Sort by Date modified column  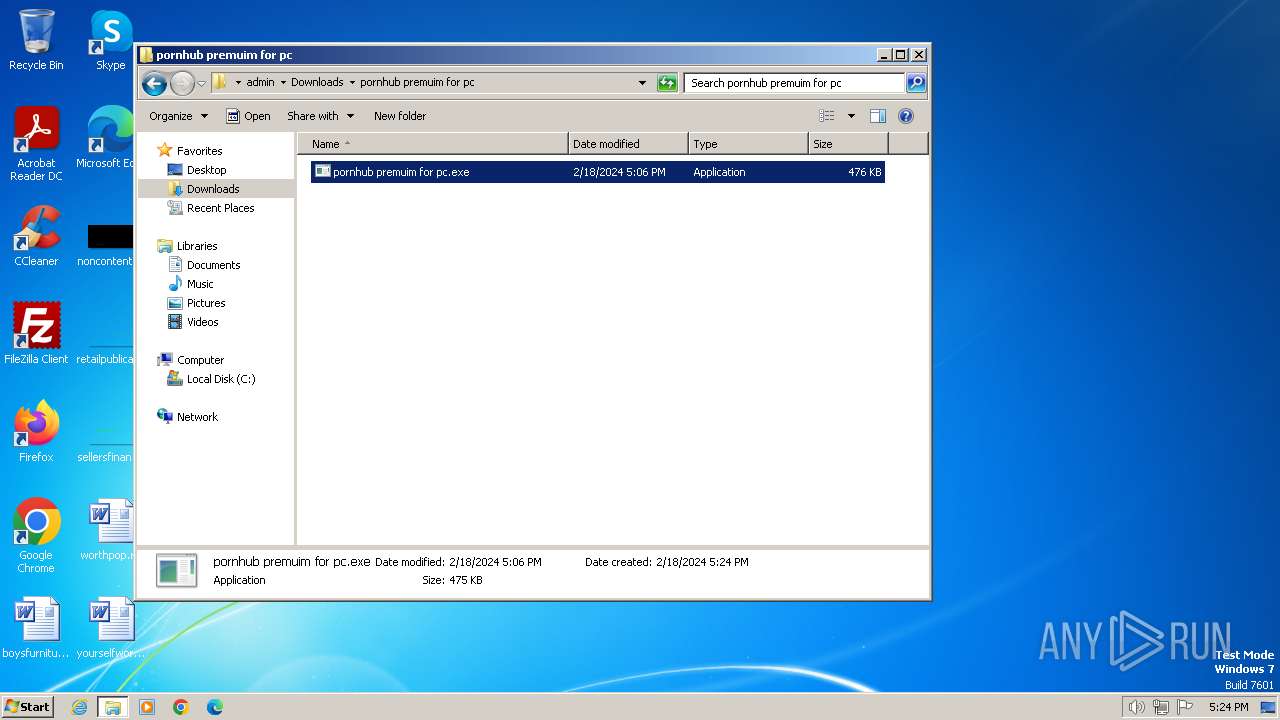pyautogui.click(x=628, y=144)
